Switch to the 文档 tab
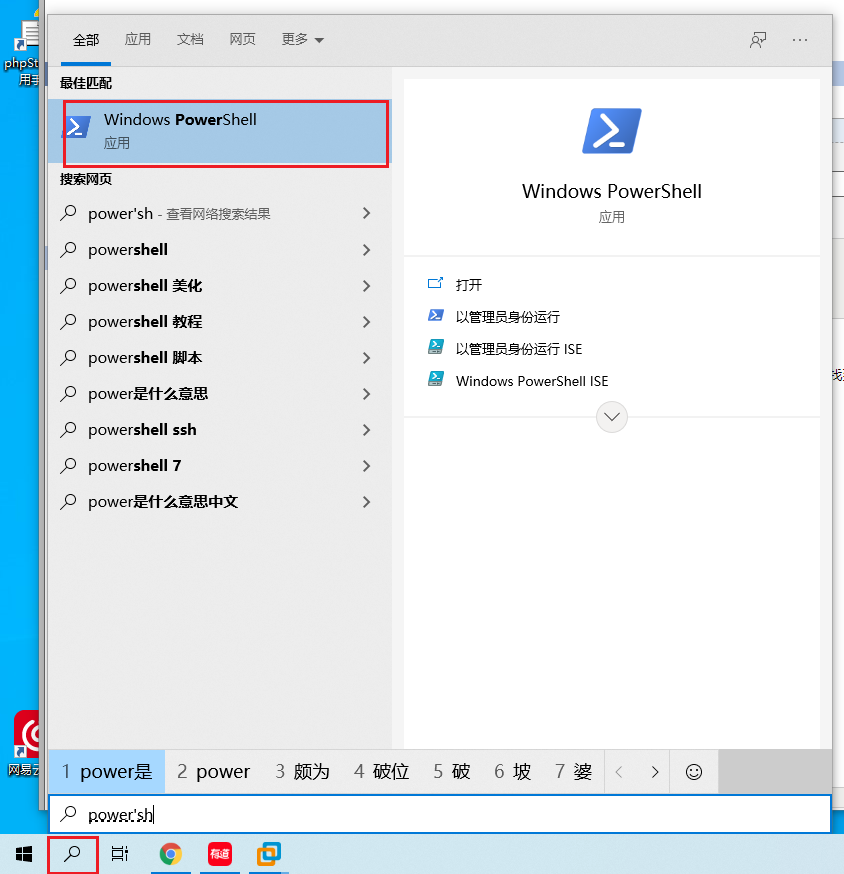This screenshot has width=844, height=874. (190, 39)
